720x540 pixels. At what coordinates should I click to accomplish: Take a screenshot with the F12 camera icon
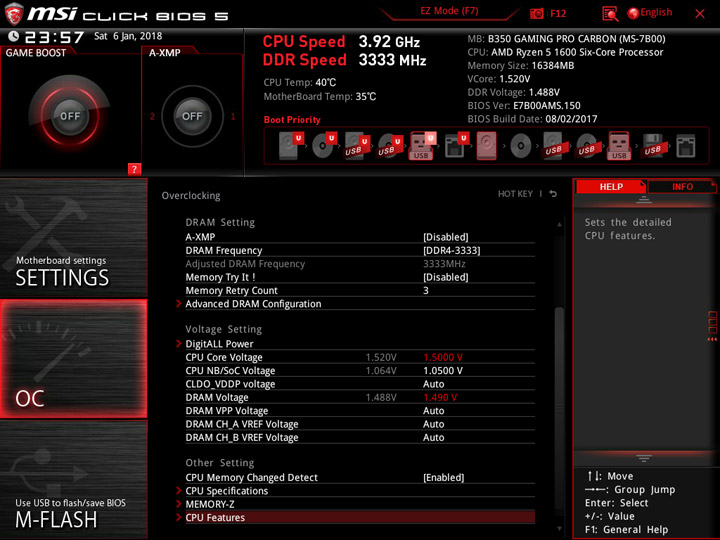click(536, 14)
